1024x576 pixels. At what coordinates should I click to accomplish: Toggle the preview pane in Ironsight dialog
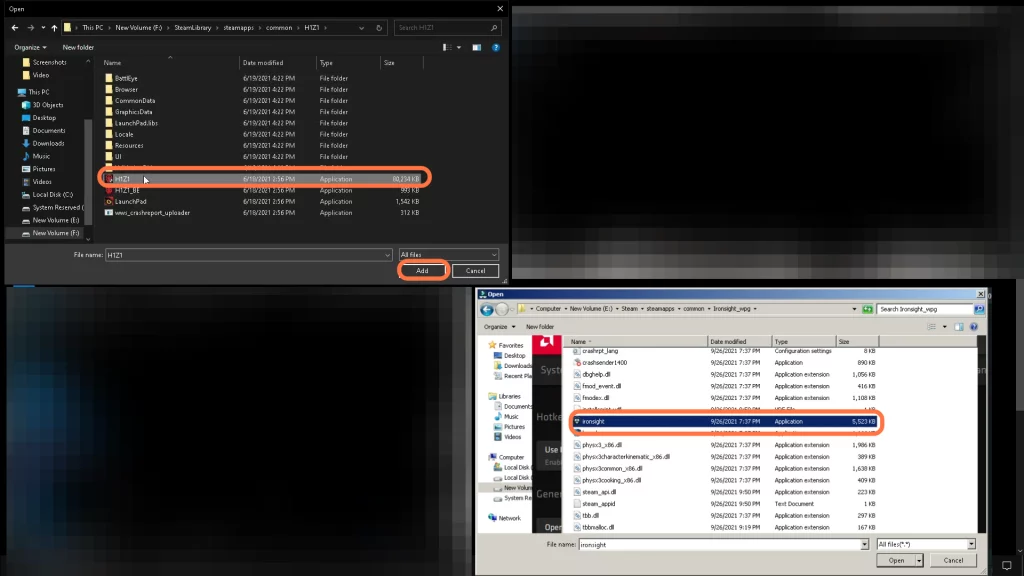(959, 327)
